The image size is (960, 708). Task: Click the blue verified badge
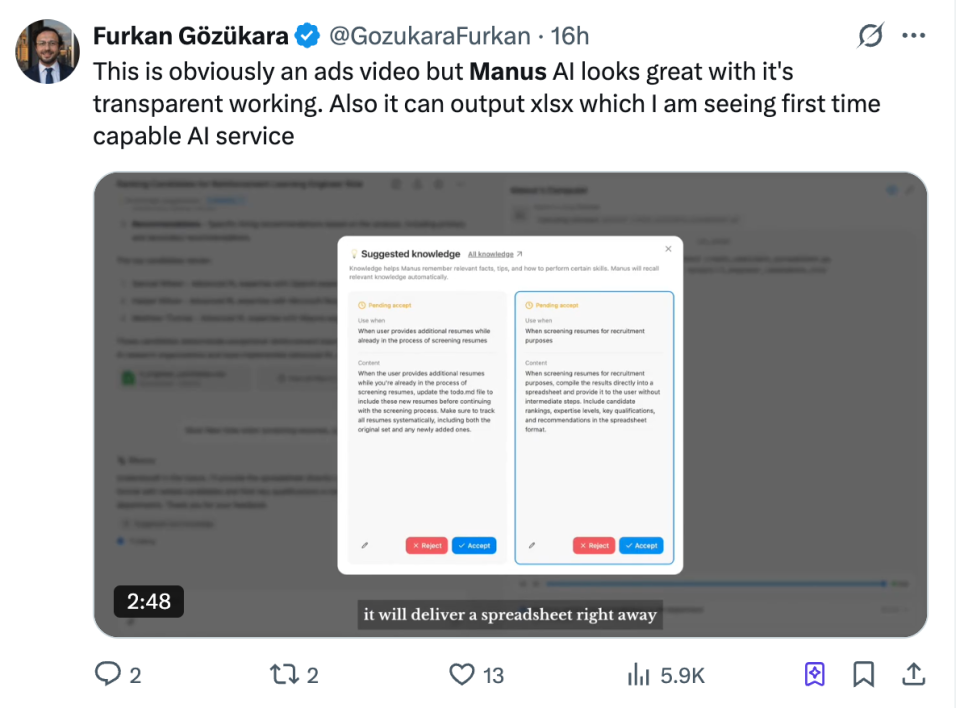(x=307, y=36)
